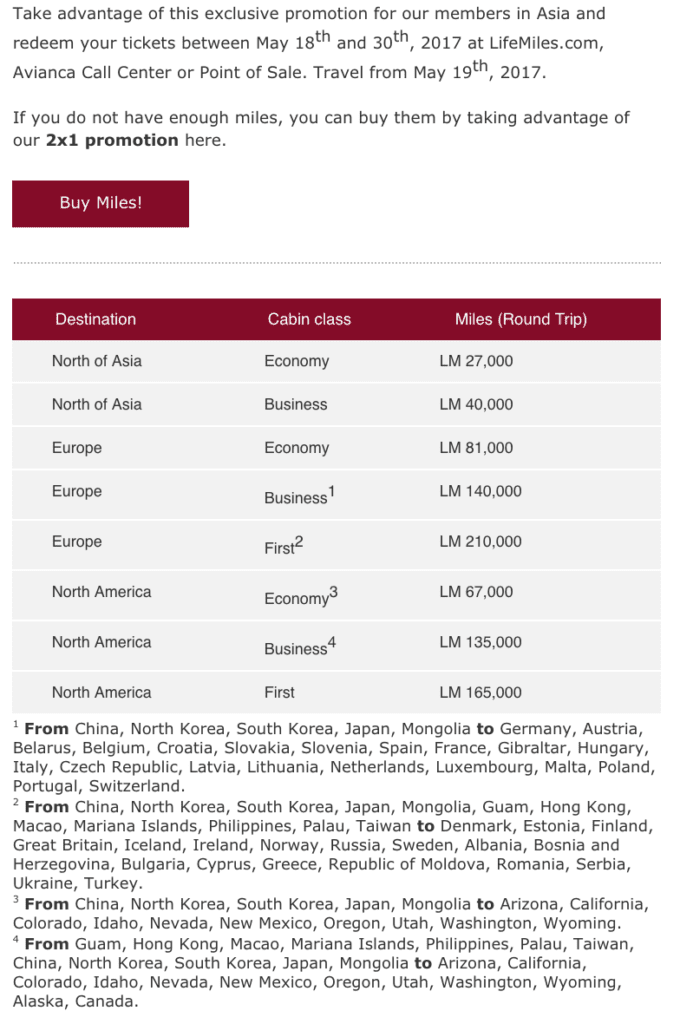Select North America Business cabin cell with footnote 4
The width and height of the screenshot is (680, 1024).
(299, 647)
